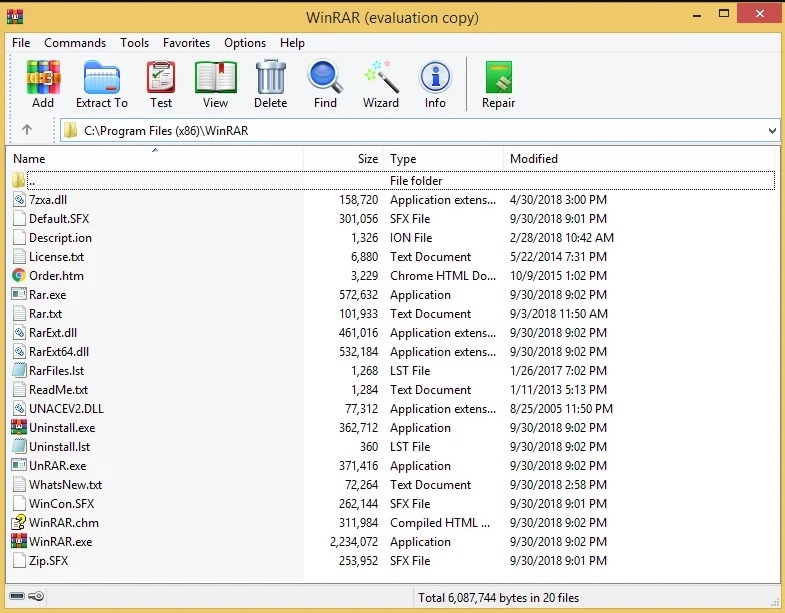Viewport: 785px width, 613px height.
Task: Click the 2,234,072 size value
Action: pos(354,541)
